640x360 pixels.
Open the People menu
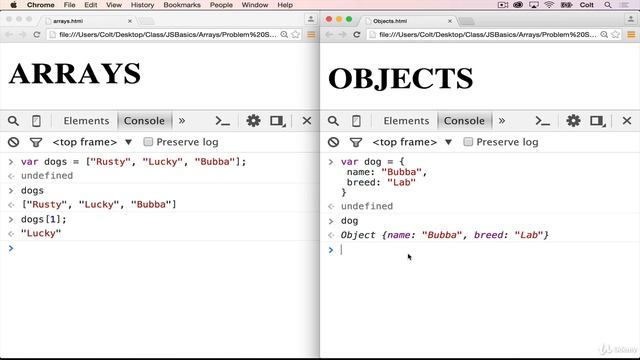point(221,5)
